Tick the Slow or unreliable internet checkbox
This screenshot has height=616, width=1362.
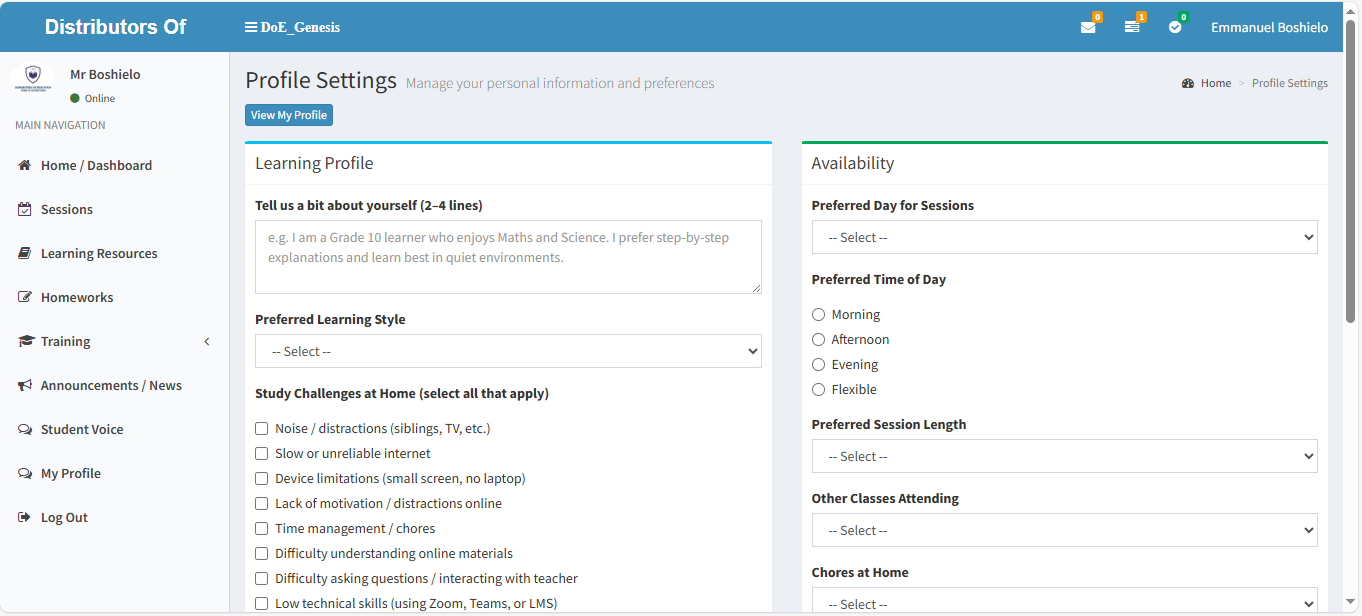[262, 454]
